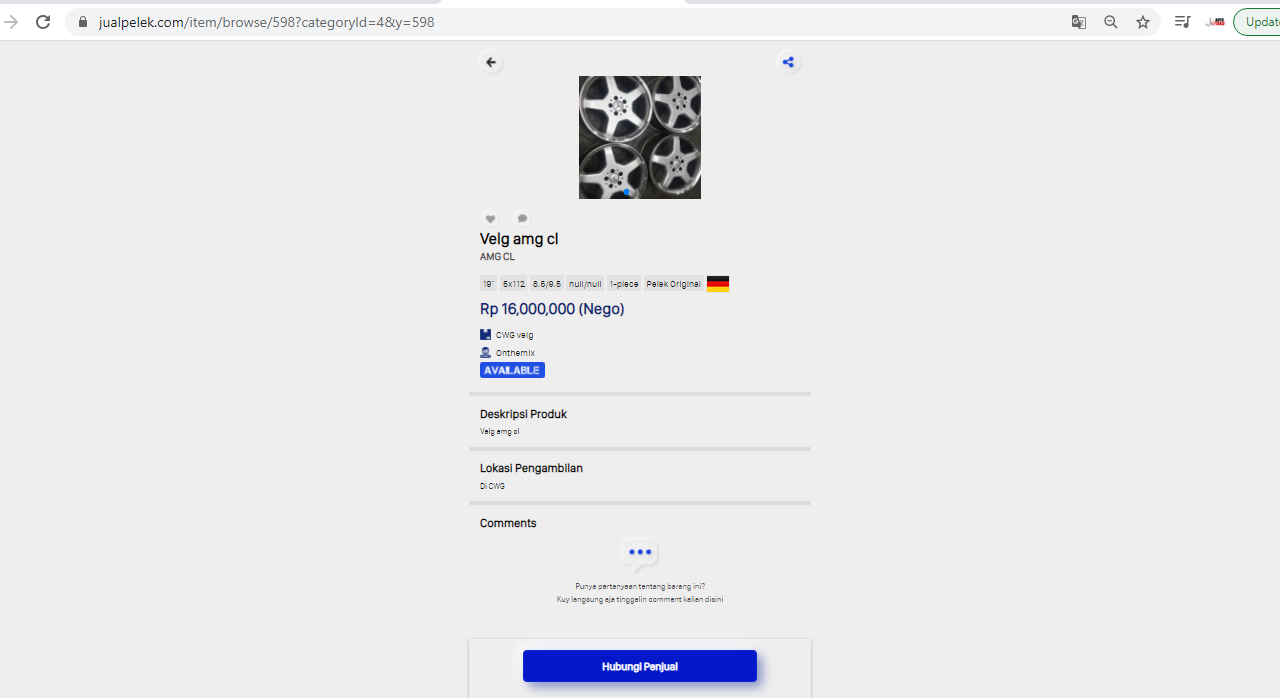The width and height of the screenshot is (1280, 698).
Task: Click the German flag icon
Action: click(718, 284)
